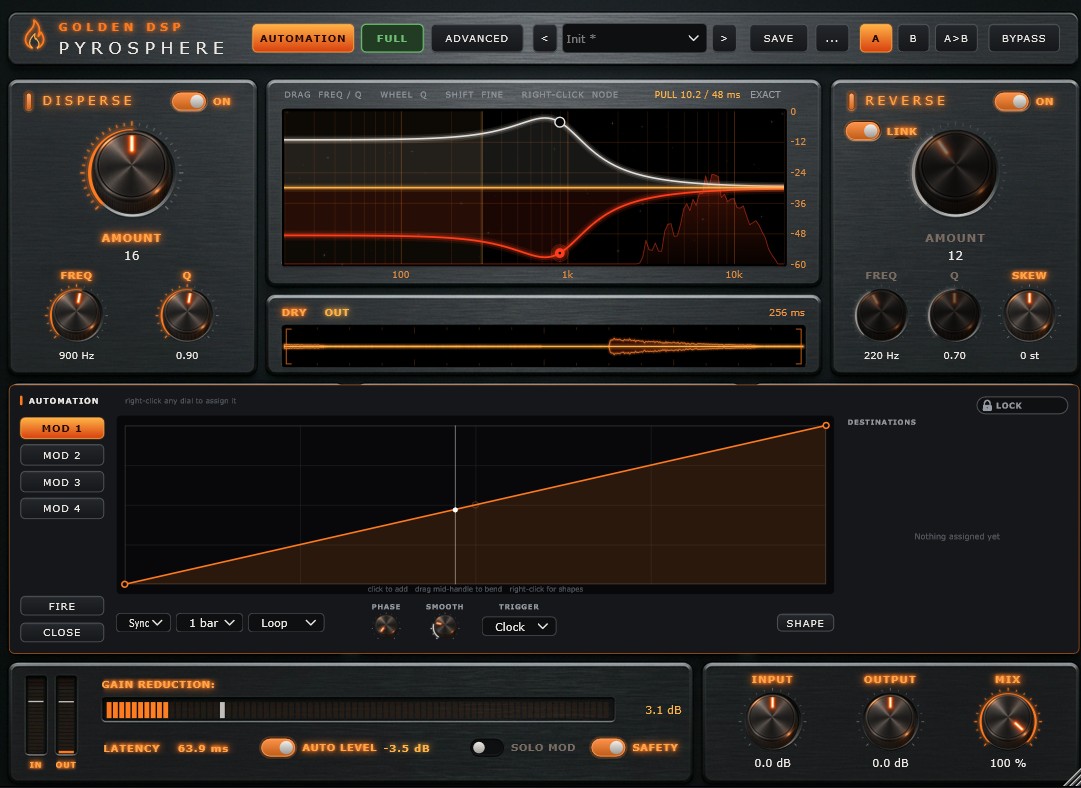Toggle the DISPERSE section ON switch
1081x788 pixels.
click(189, 101)
